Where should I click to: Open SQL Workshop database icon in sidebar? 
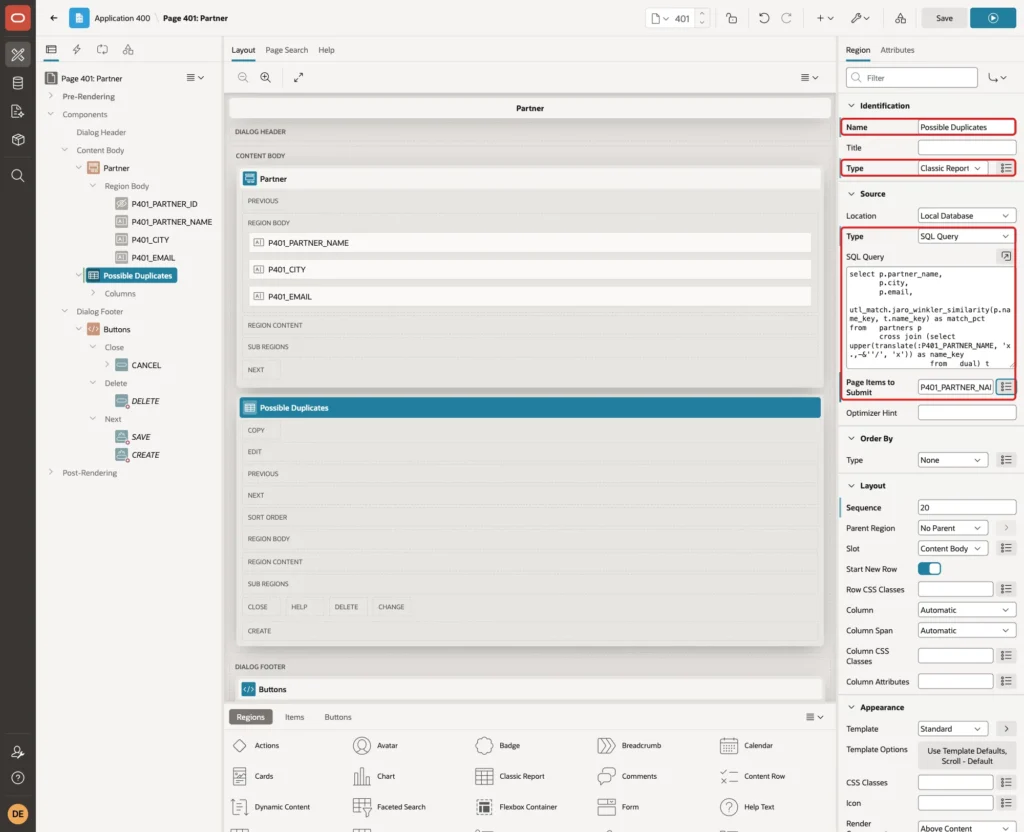pyautogui.click(x=18, y=83)
